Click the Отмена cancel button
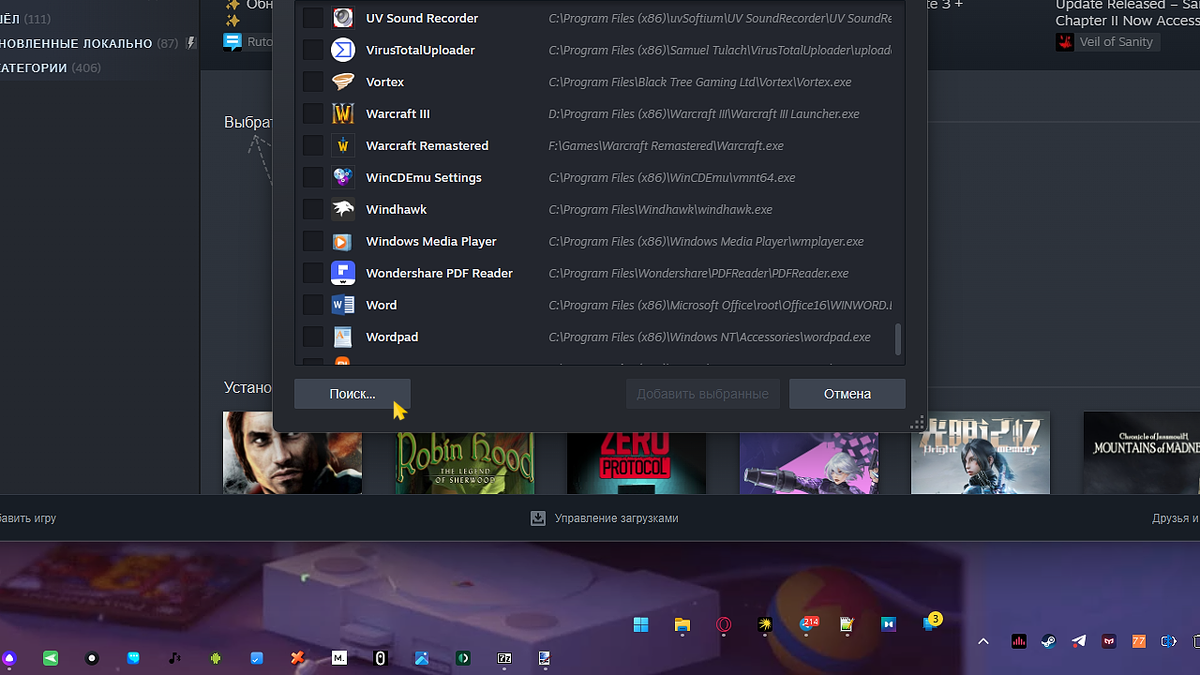1200x675 pixels. (847, 394)
